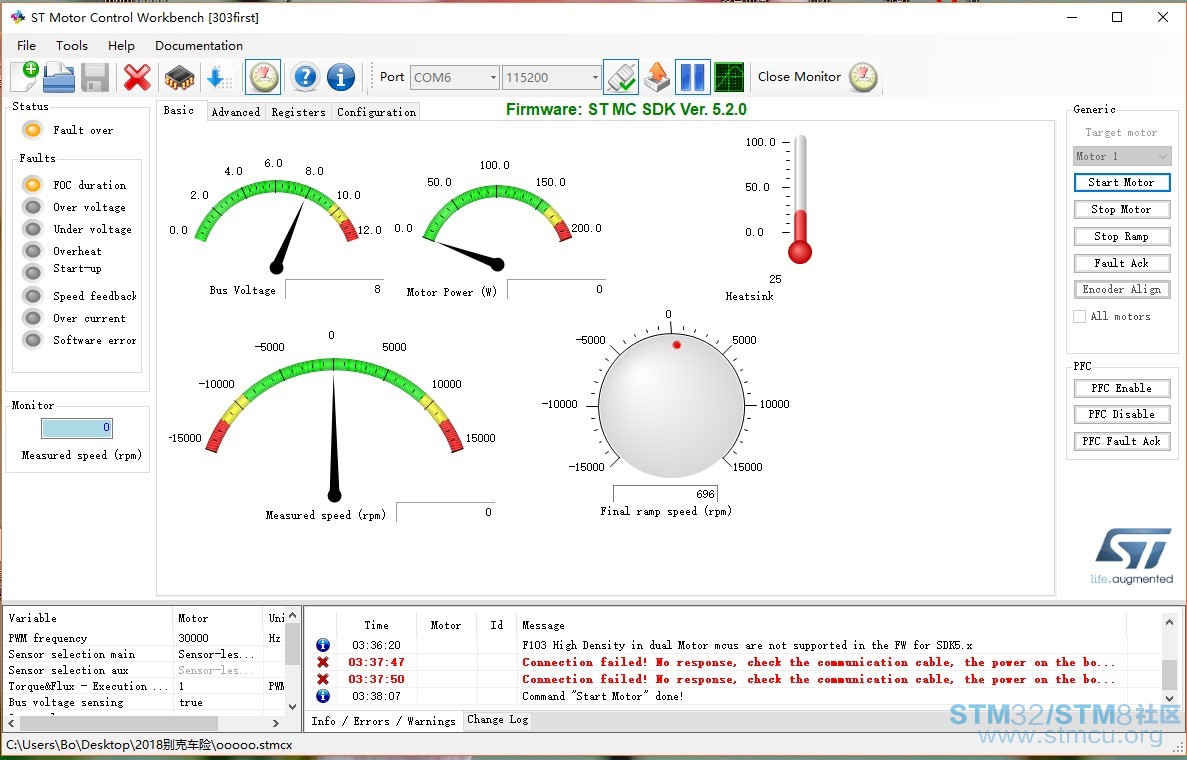This screenshot has width=1187, height=760.
Task: Click the variable list scroll-down arrow
Action: 293,706
